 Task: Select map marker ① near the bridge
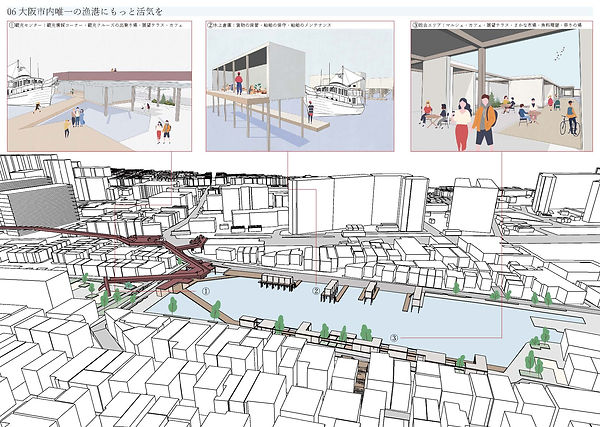[x=206, y=292]
